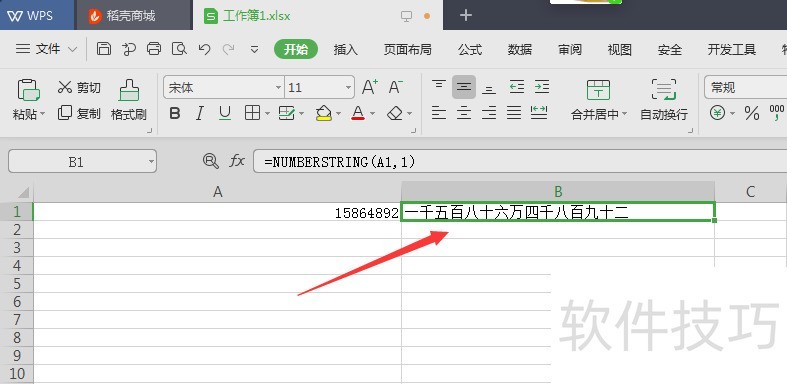Screen dimensions: 787x384
Task: Click the zoom magnifier beside fx
Action: tap(211, 161)
